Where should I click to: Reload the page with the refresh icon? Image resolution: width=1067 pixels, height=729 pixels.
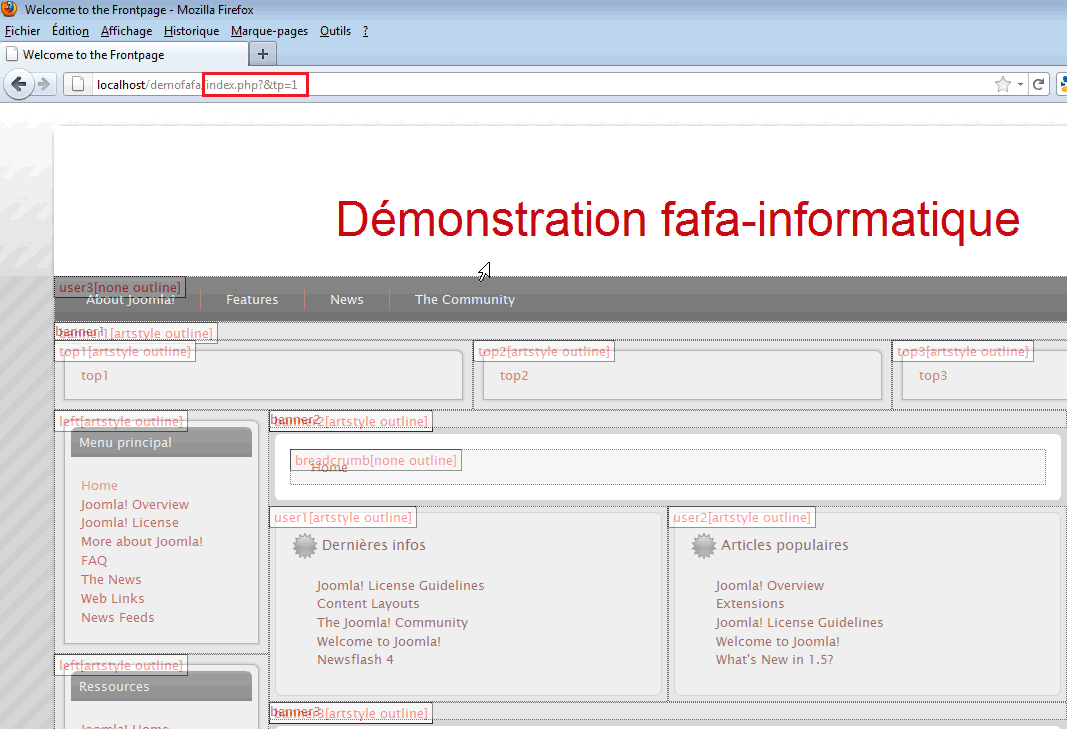1038,84
